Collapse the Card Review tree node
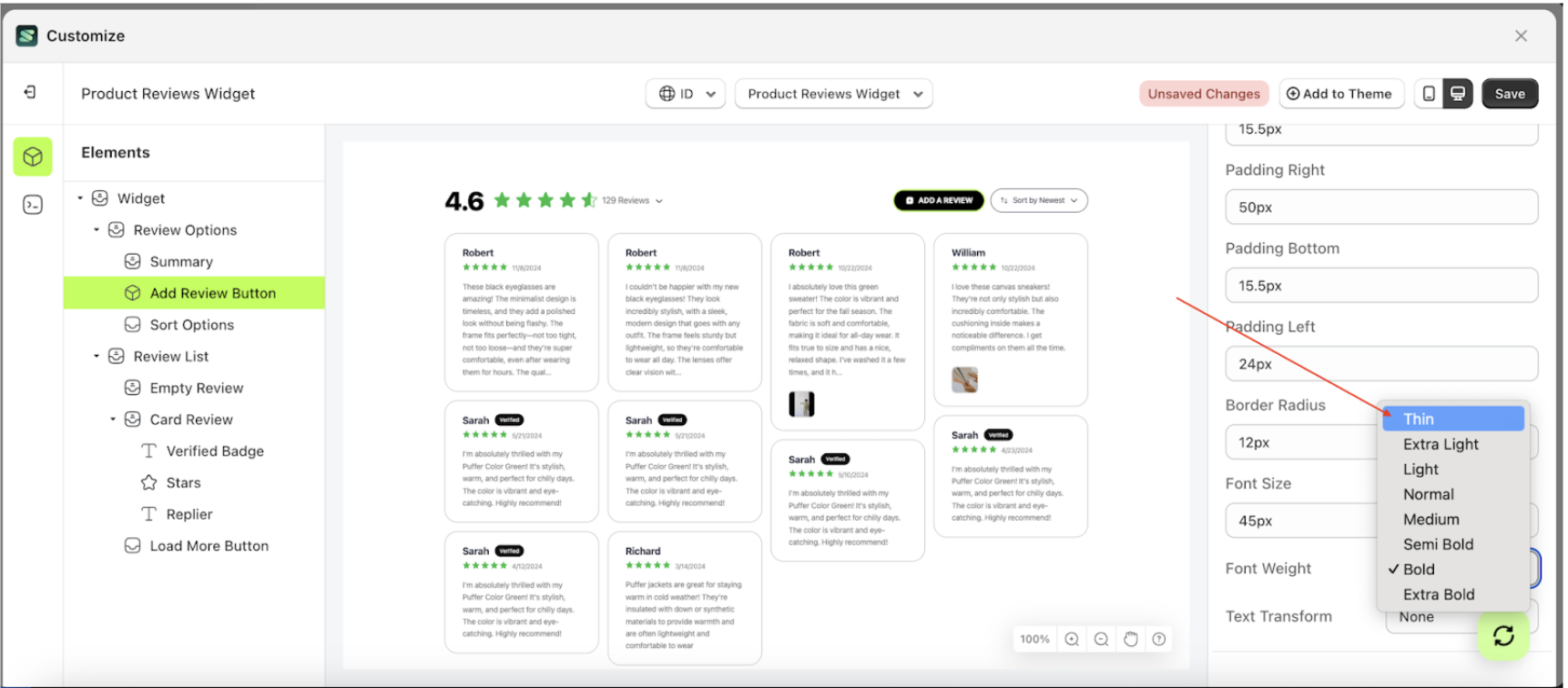 click(x=113, y=419)
